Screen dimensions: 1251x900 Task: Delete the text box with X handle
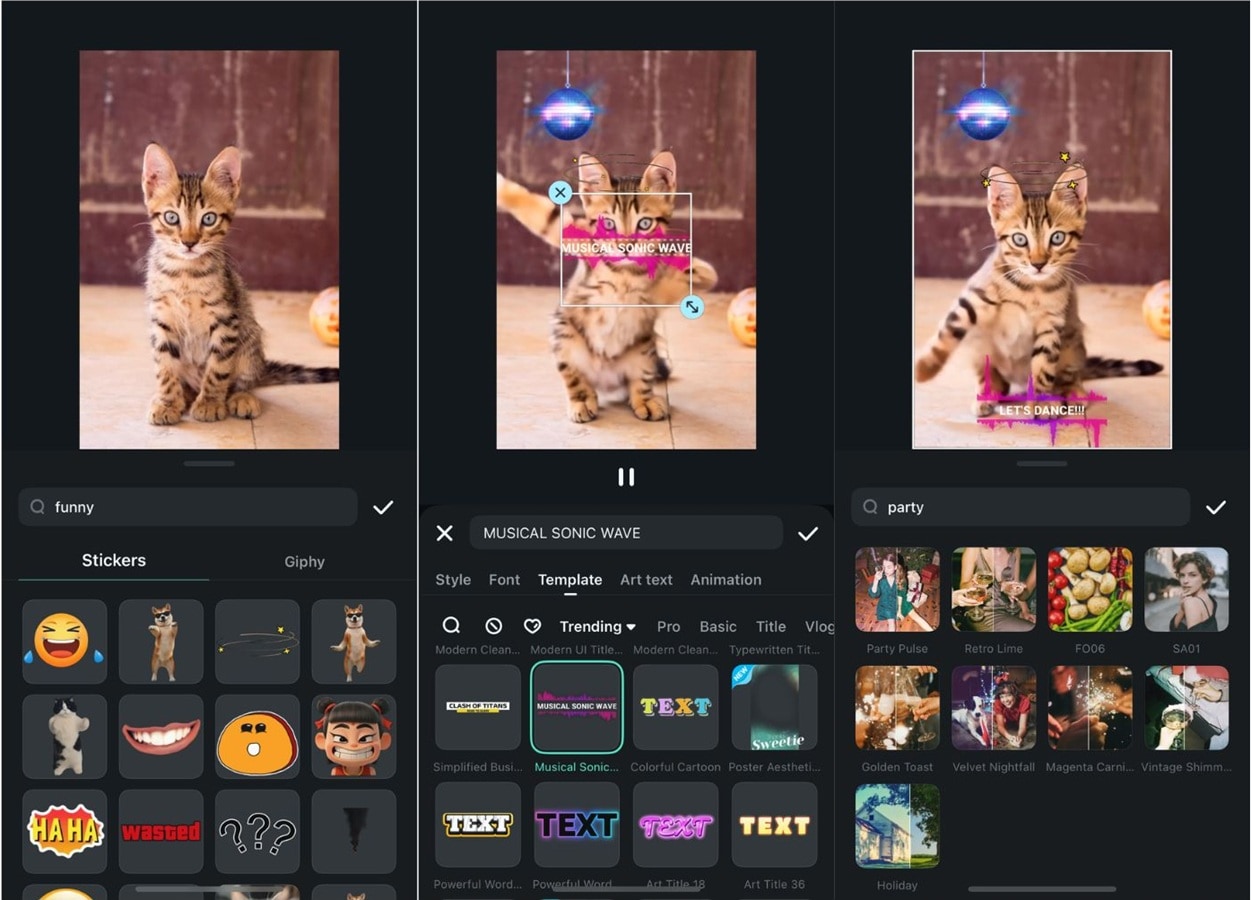(x=560, y=193)
